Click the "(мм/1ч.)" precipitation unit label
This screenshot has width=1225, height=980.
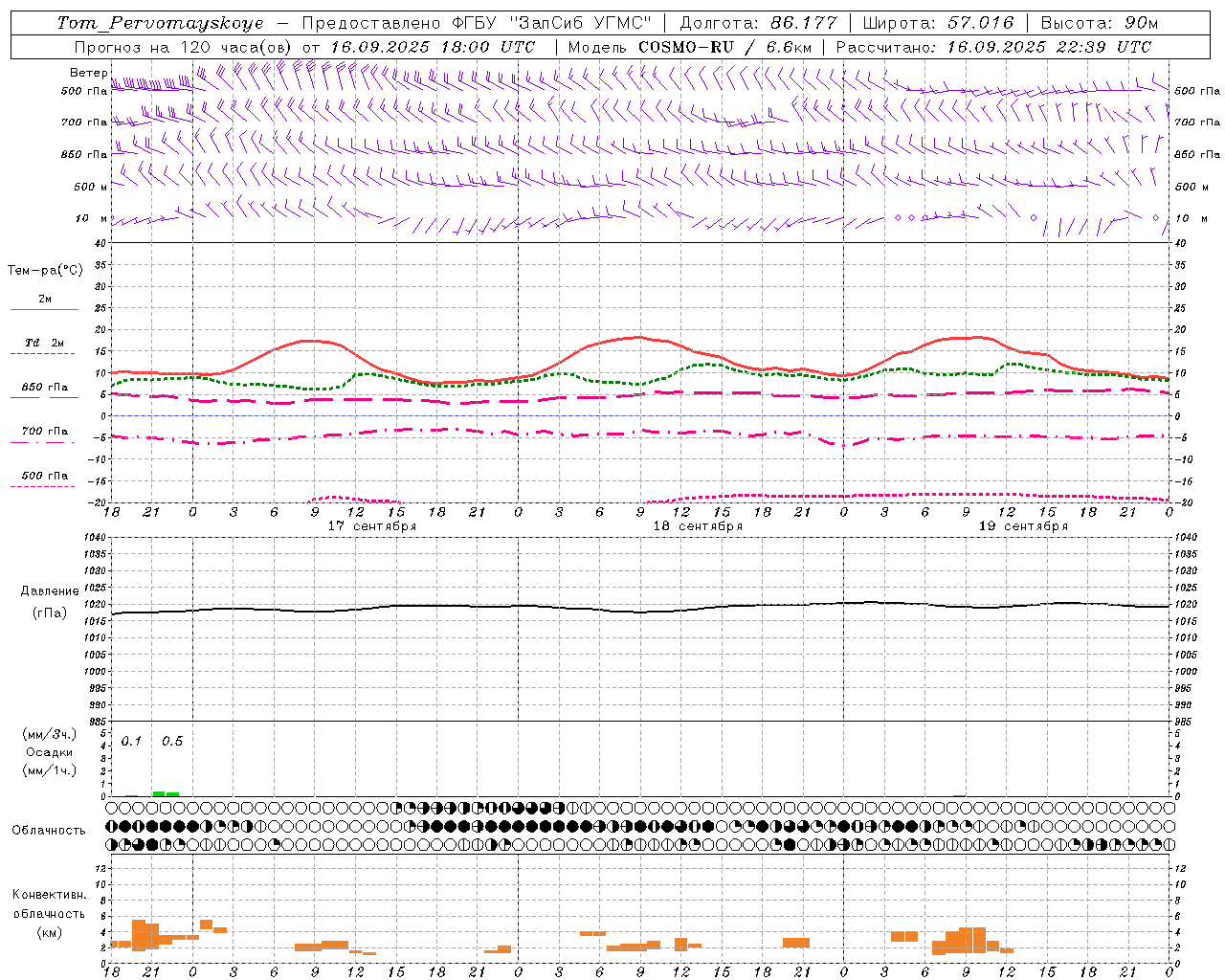tap(50, 770)
